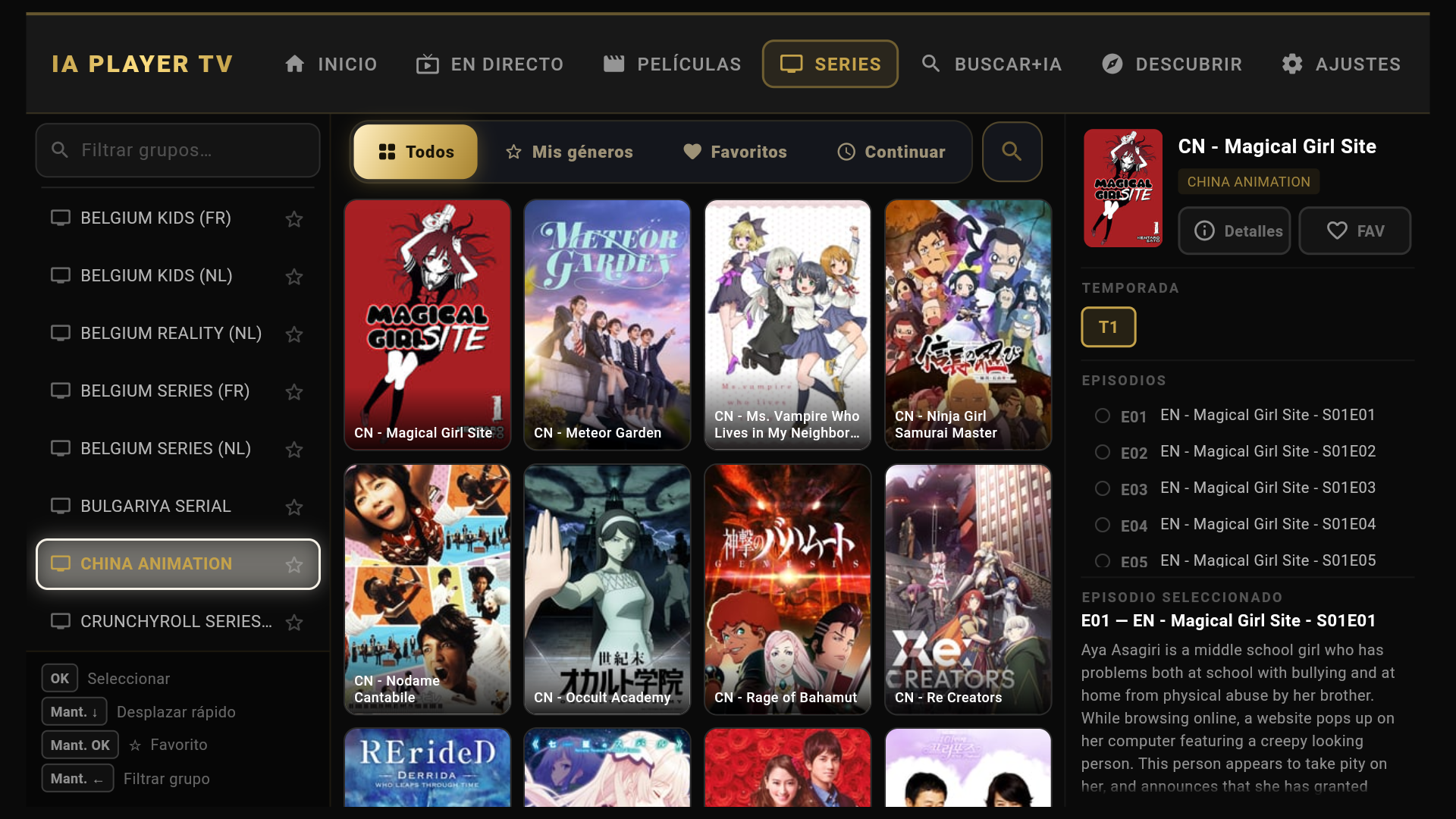
Task: Click the magnifier icon inside group filter
Action: pyautogui.click(x=60, y=150)
